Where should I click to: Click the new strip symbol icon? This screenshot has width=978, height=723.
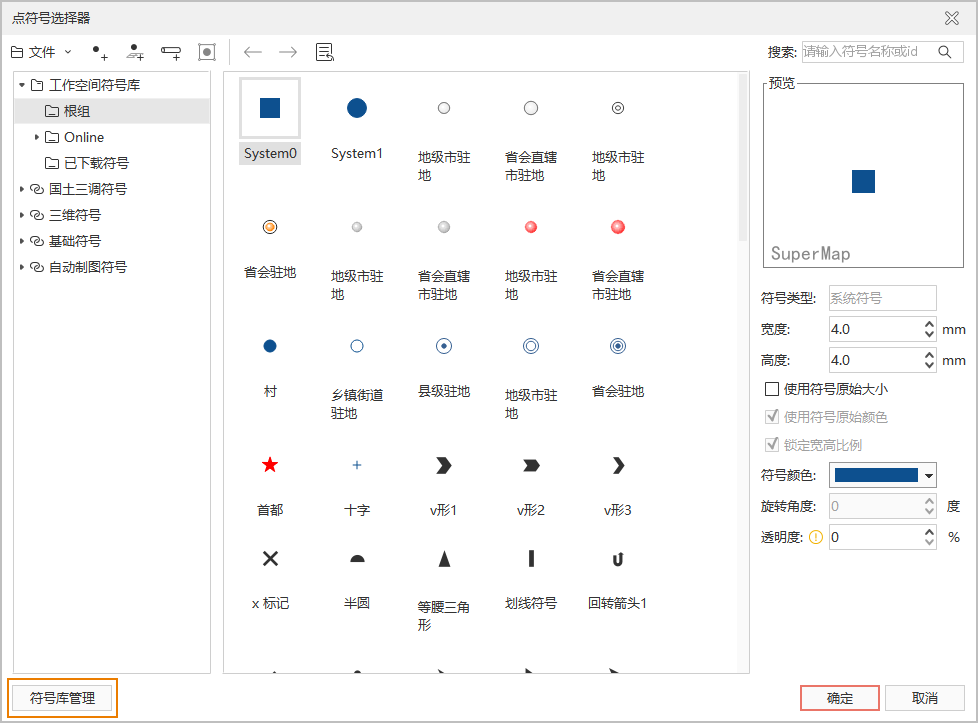click(x=171, y=52)
